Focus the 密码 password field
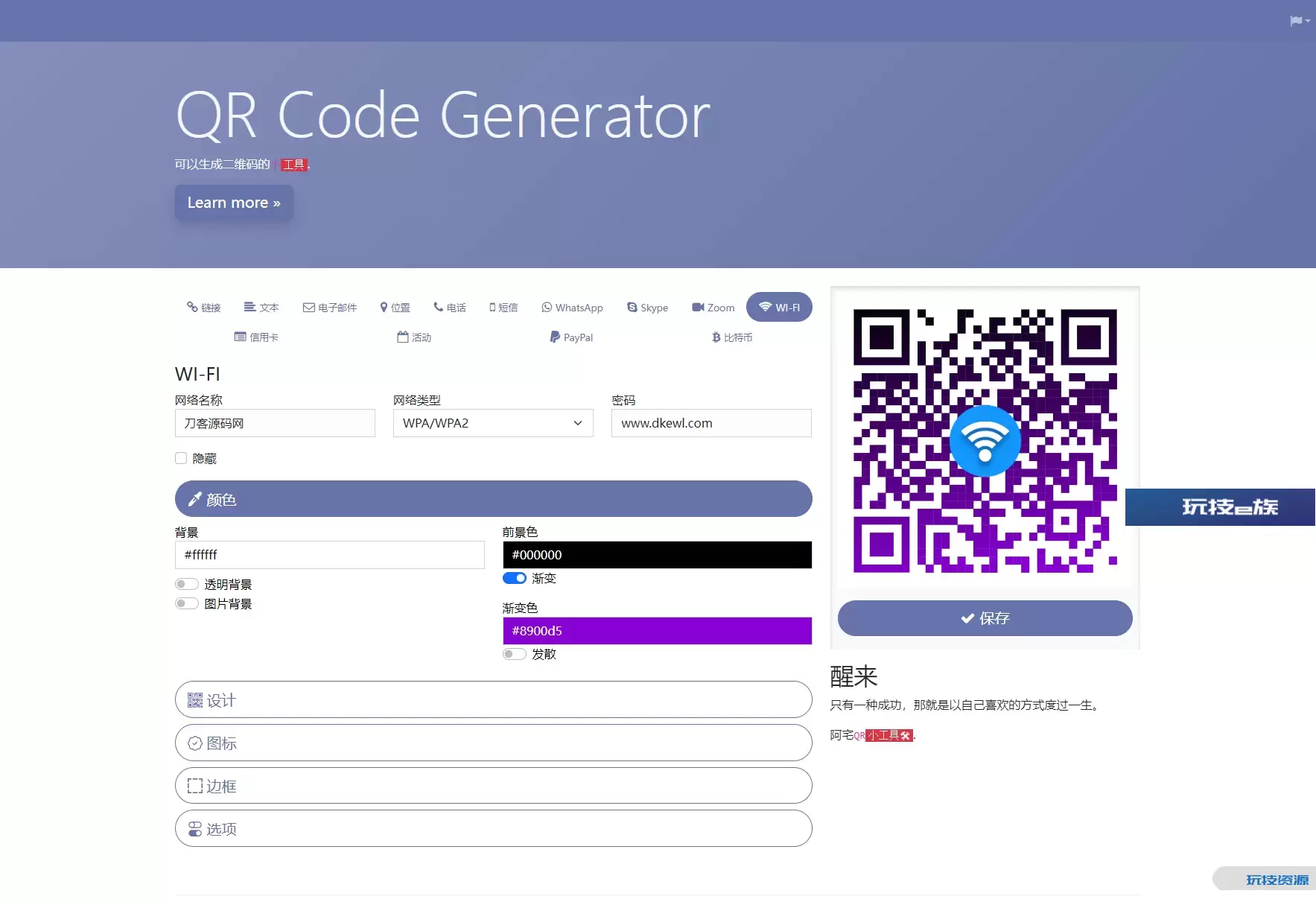1316x902 pixels. coord(711,423)
